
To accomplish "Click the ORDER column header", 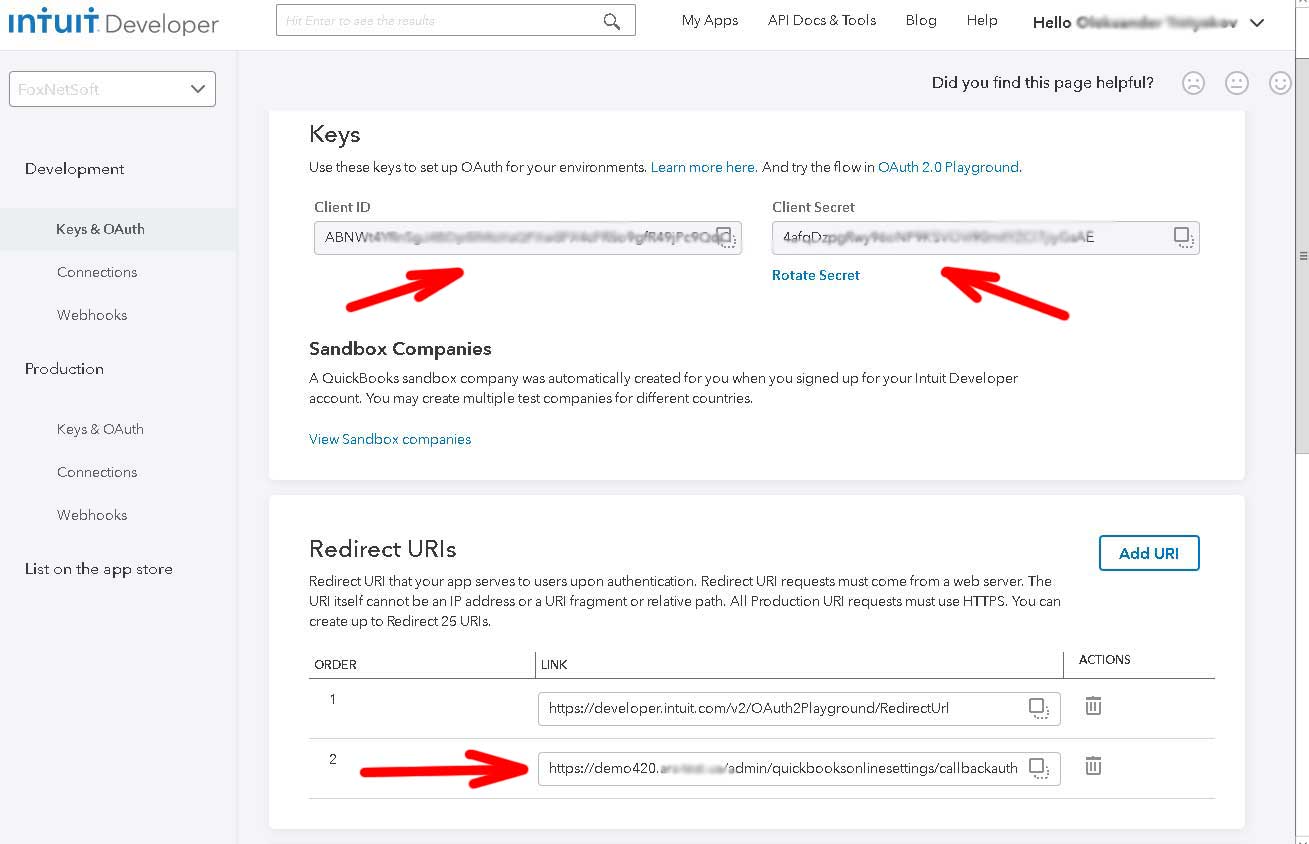I will (x=336, y=664).
